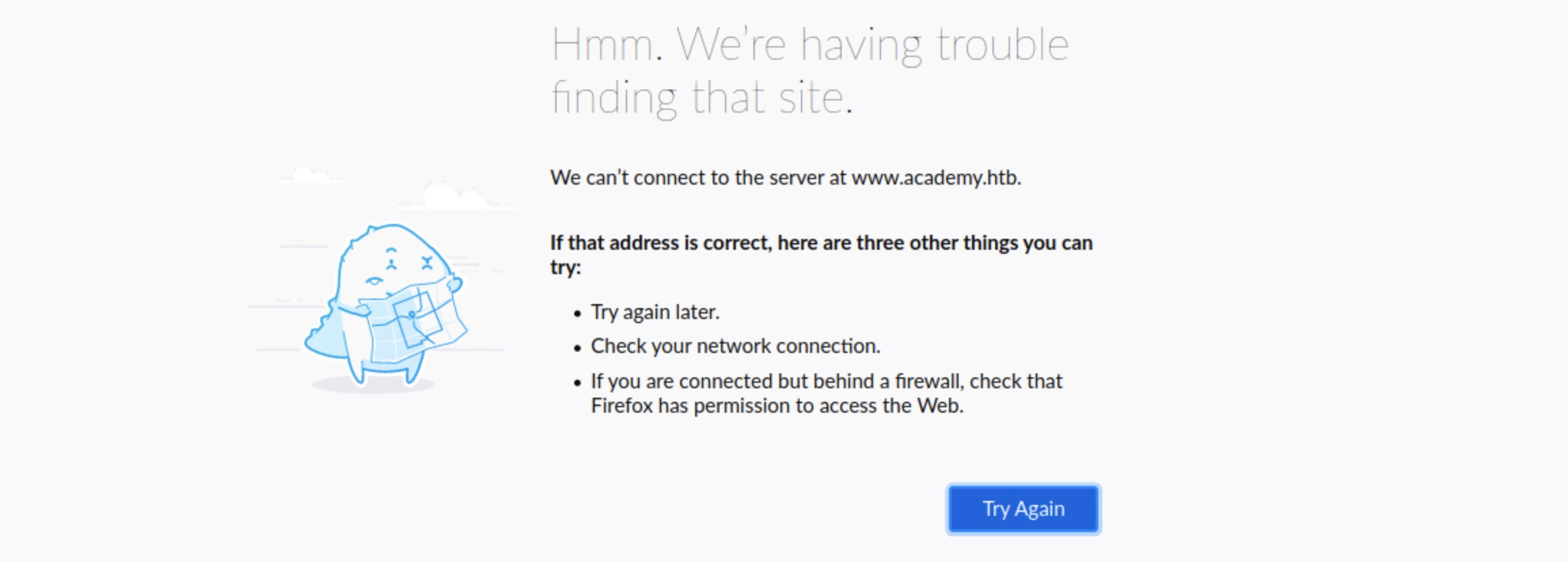Click the "Try again later." suggestion
The width and height of the screenshot is (1568, 562).
pos(655,312)
